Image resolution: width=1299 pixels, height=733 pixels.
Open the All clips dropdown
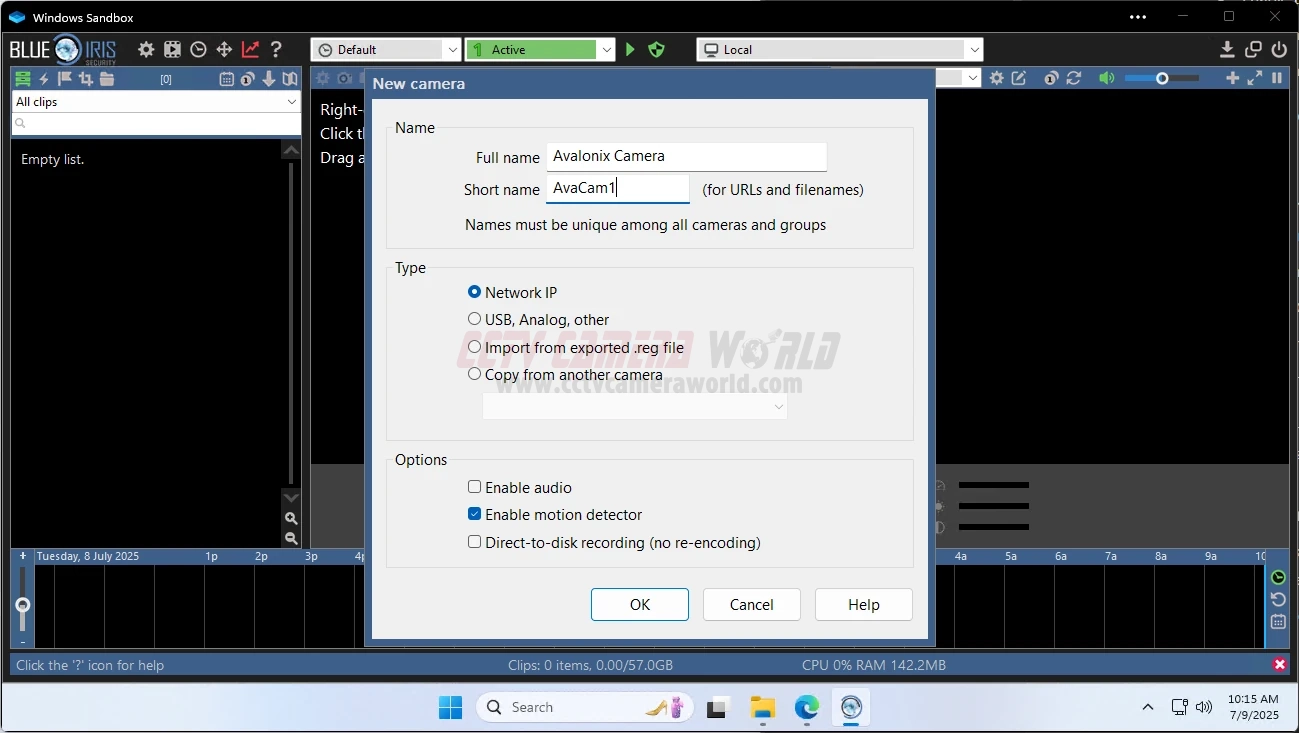click(x=290, y=101)
